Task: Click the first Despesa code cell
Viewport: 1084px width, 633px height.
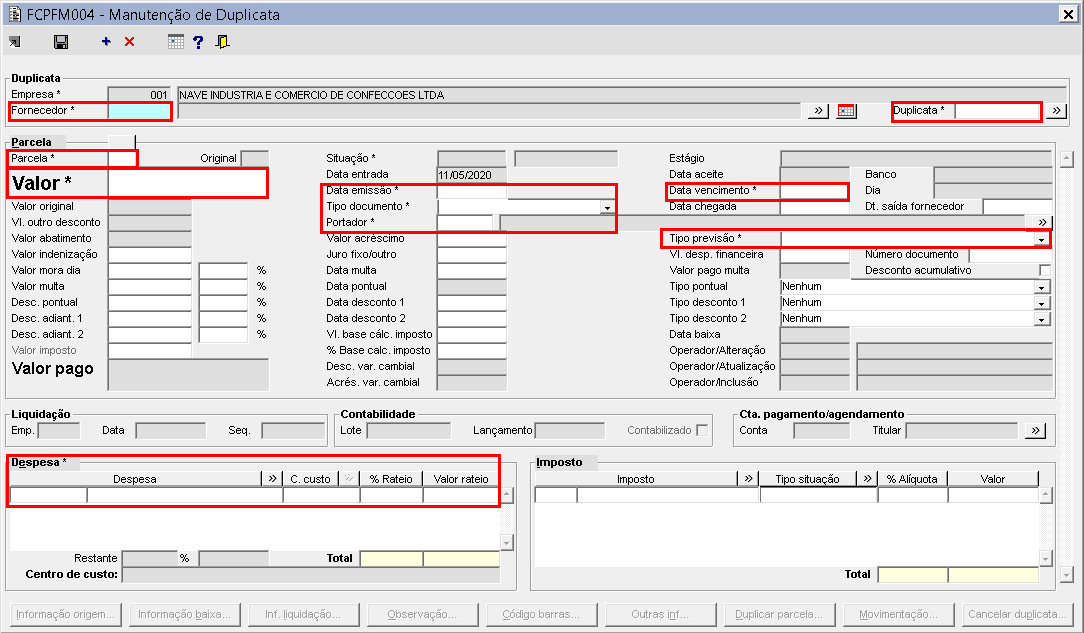Action: point(48,495)
